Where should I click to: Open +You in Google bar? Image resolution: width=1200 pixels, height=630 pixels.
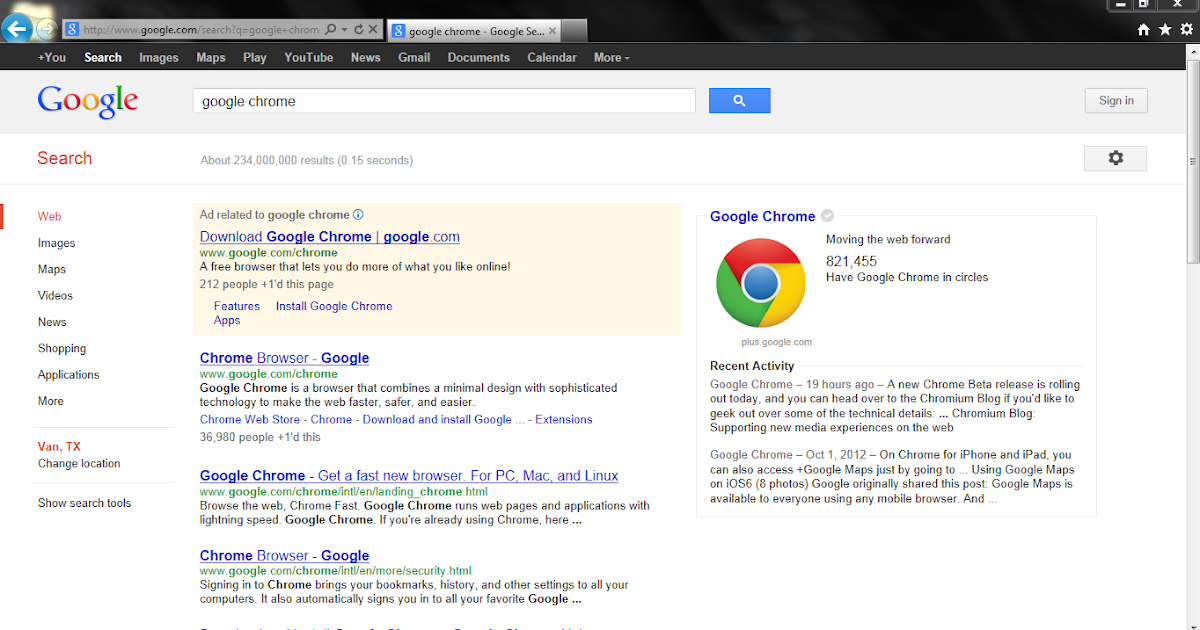pos(52,57)
